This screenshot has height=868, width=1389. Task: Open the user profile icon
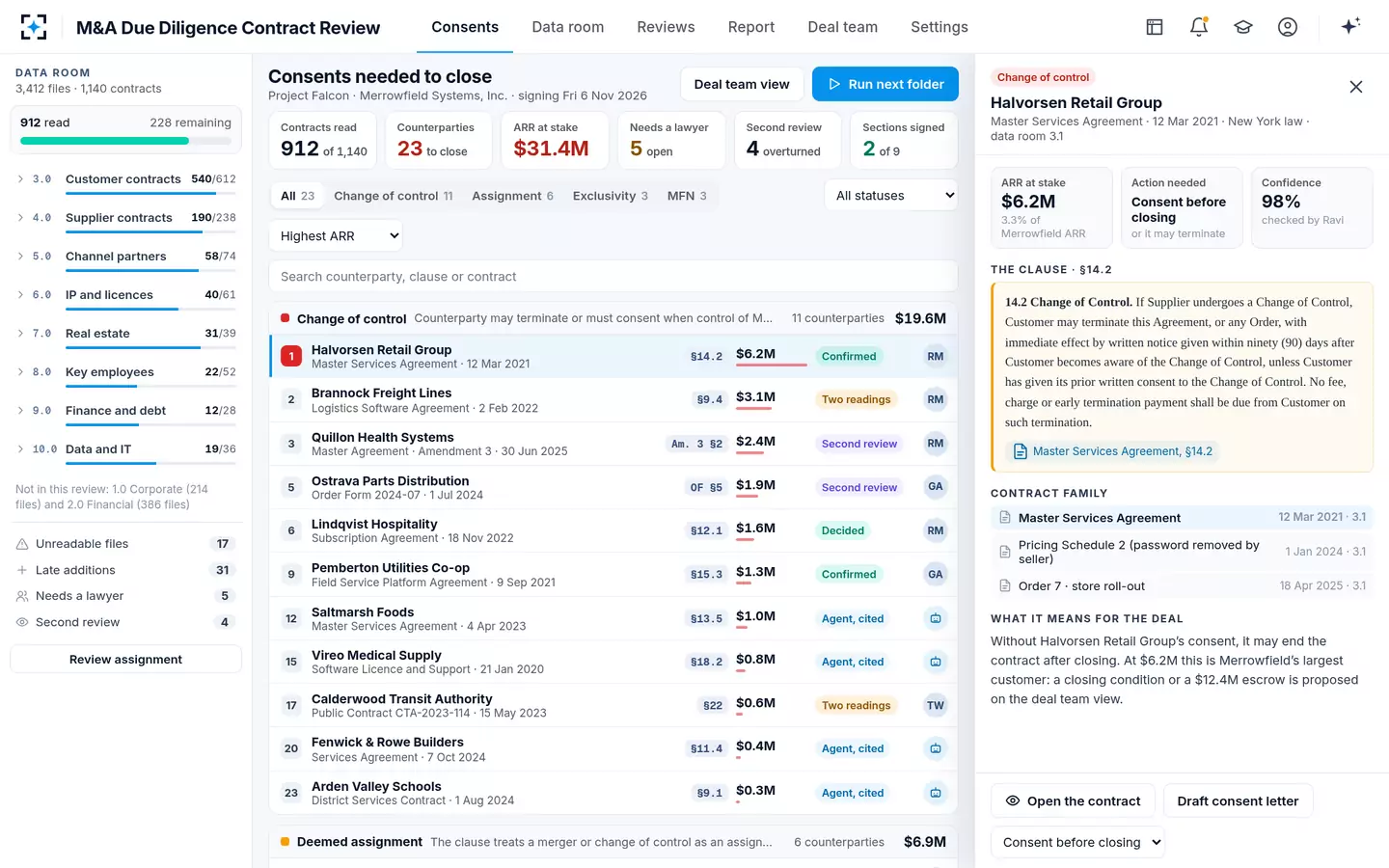(x=1288, y=27)
